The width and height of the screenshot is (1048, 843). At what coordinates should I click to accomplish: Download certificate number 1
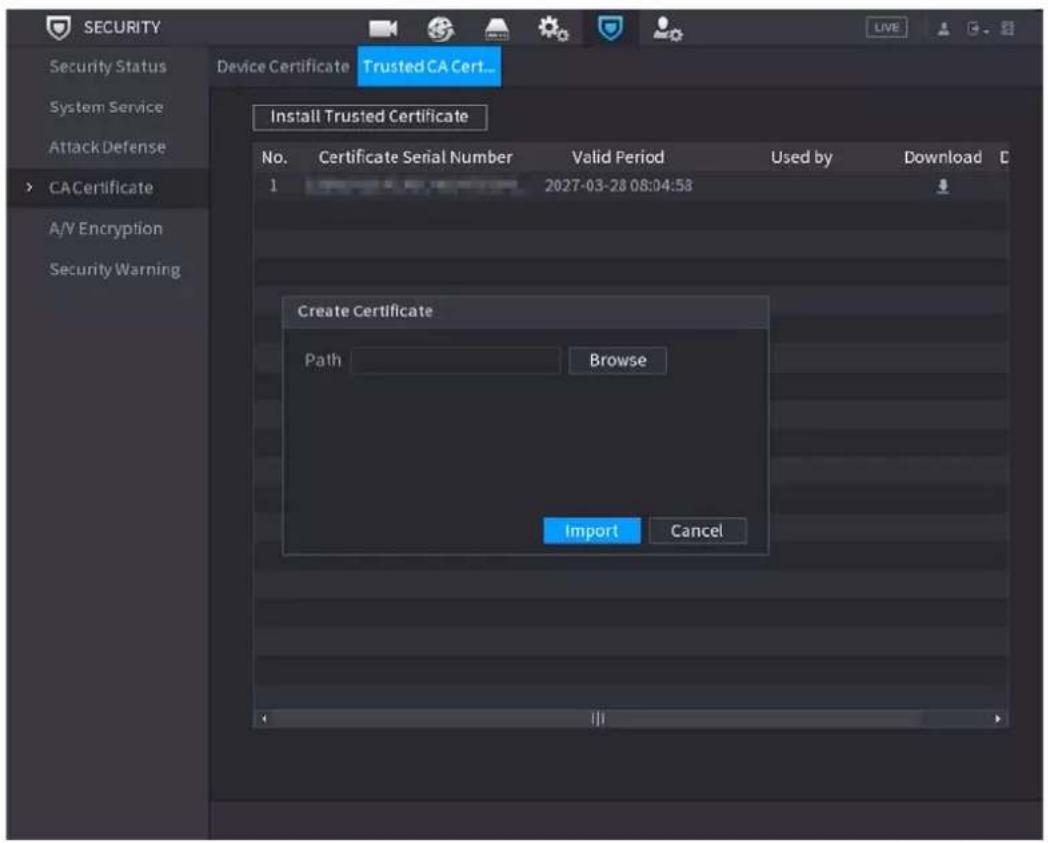942,186
